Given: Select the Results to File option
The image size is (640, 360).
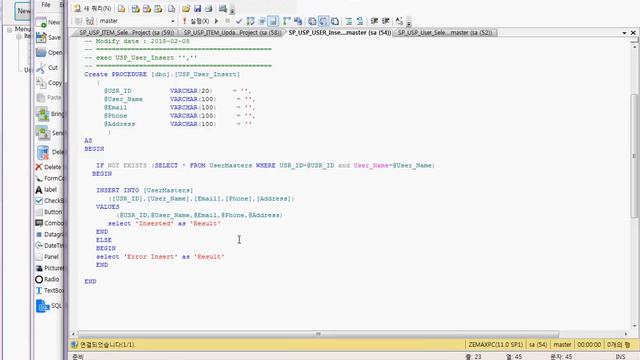Looking at the screenshot, I should (x=335, y=21).
